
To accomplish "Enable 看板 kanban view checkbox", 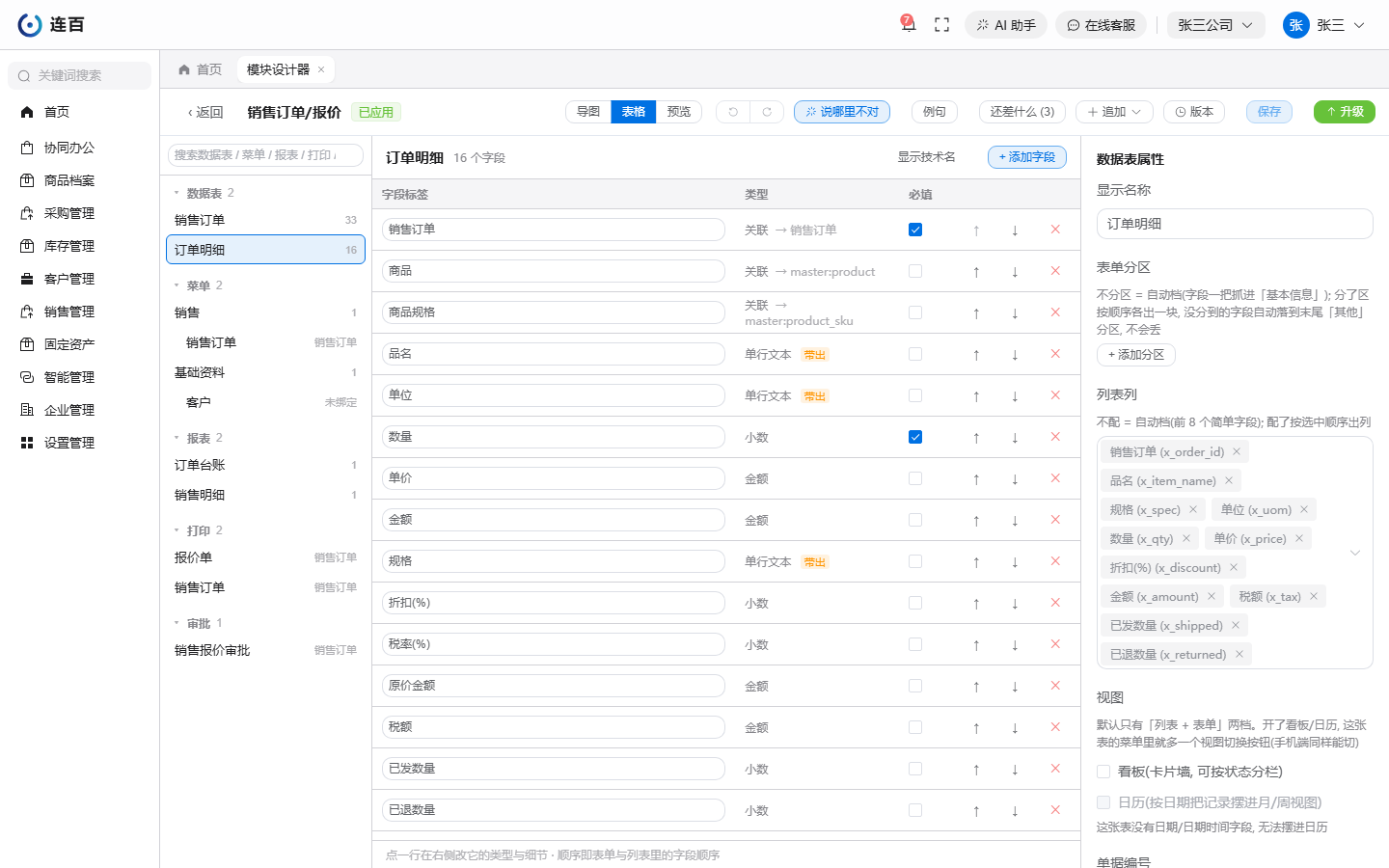I will coord(1103,772).
